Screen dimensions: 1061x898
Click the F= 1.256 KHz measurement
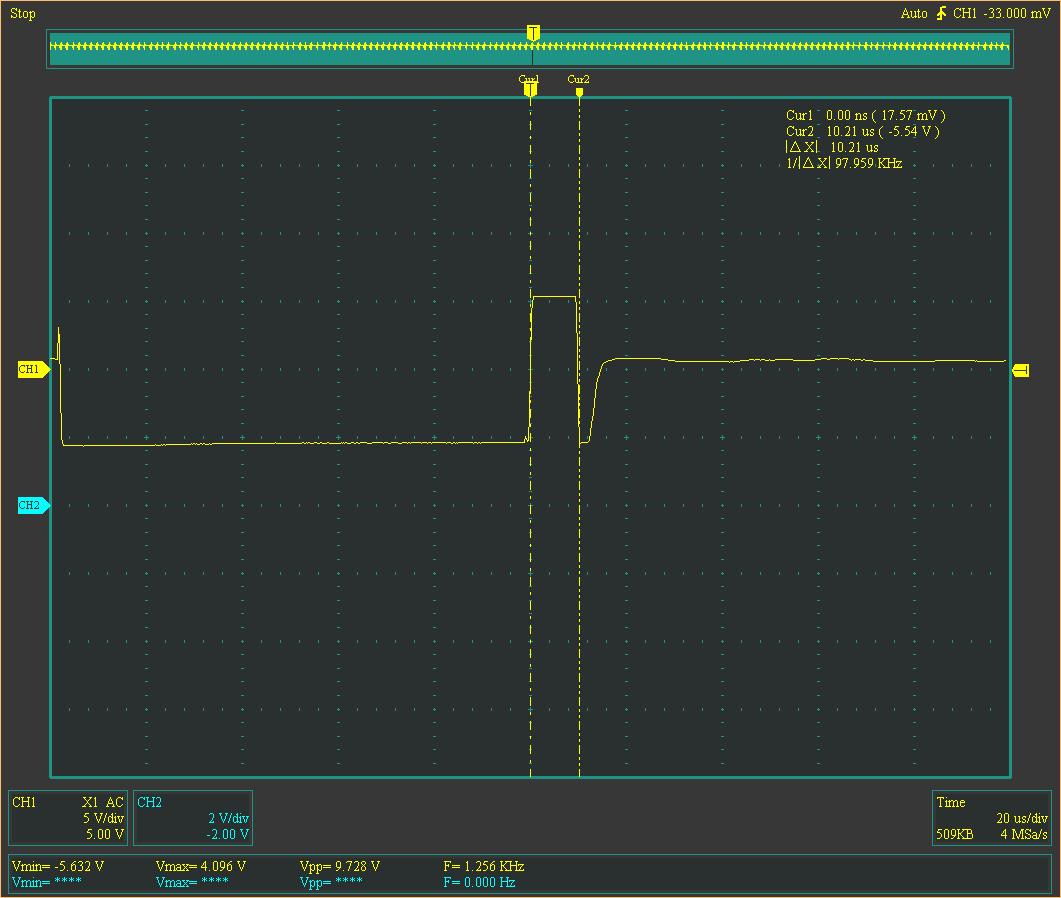click(484, 866)
